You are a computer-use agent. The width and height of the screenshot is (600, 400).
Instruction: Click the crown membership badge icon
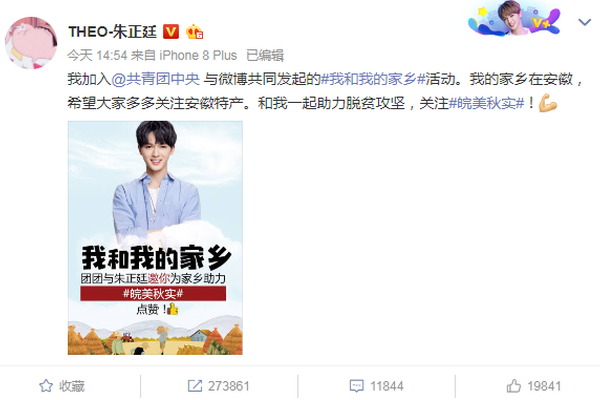coord(194,32)
